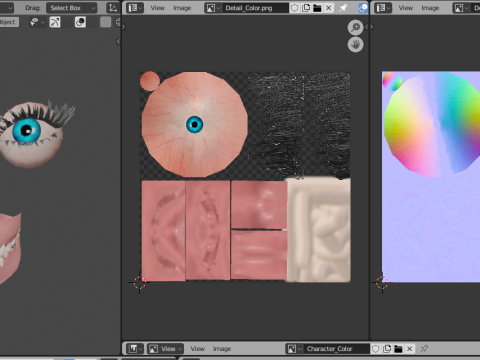
Task: Open editor type dropdown of bottom image editor
Action: (135, 349)
